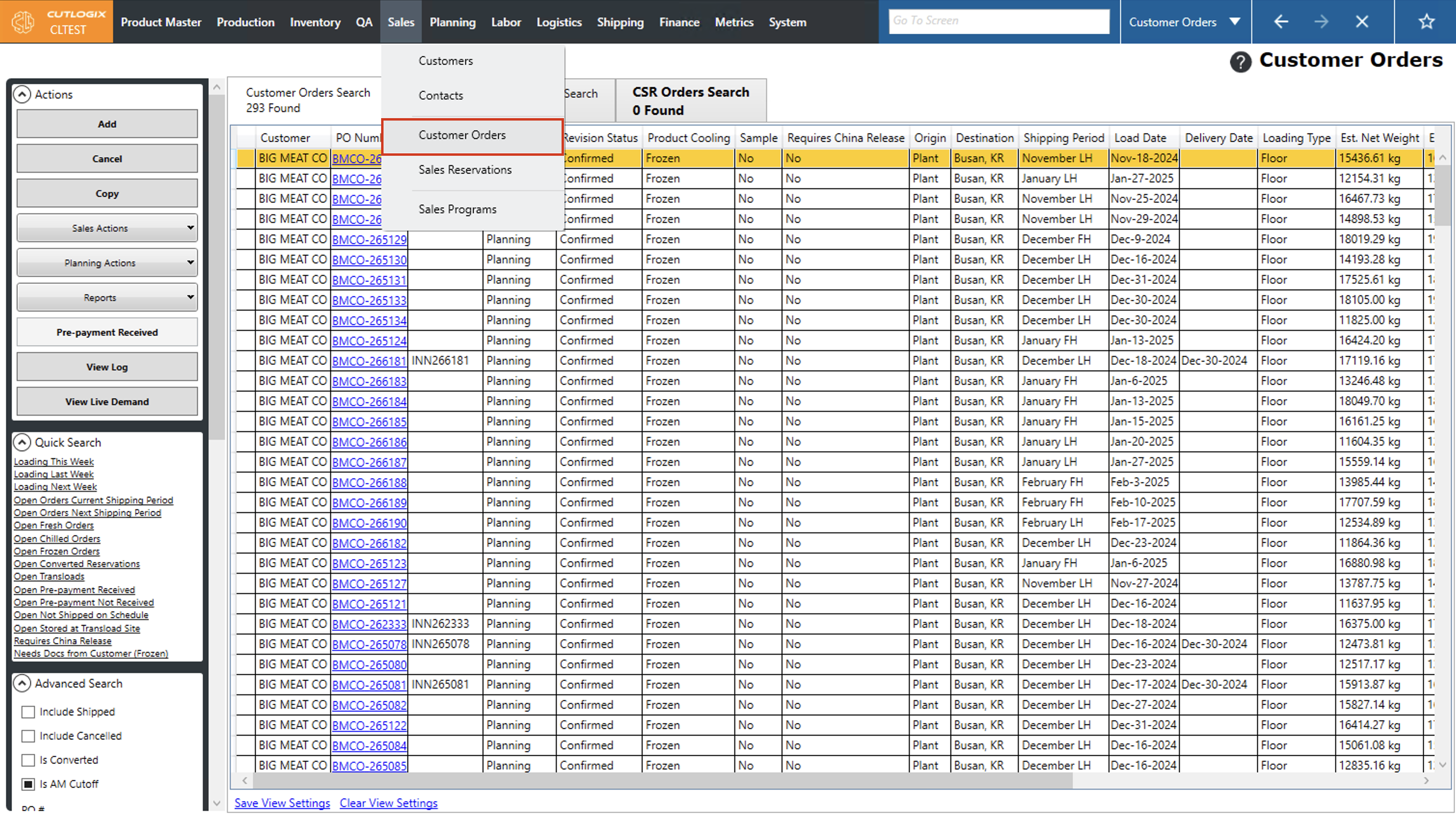Click the Go To Screen input field
1456x815 pixels.
tap(998, 21)
